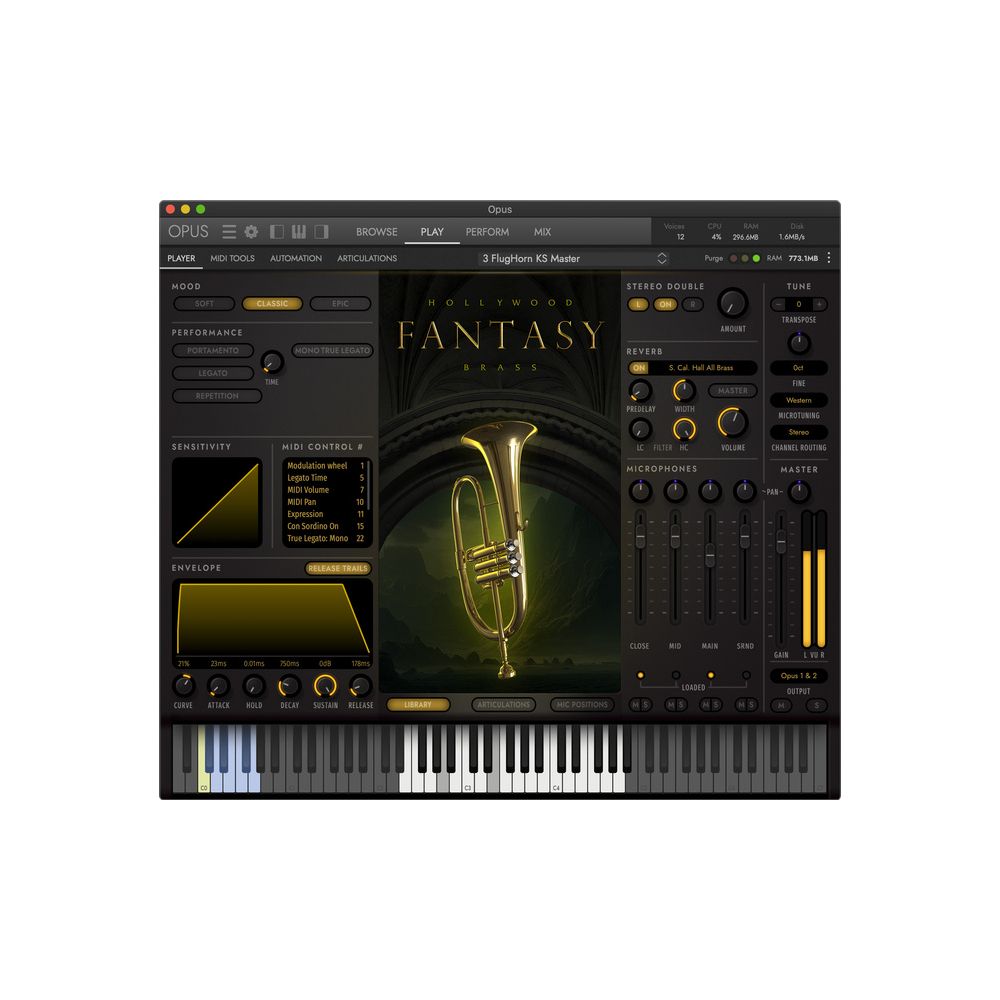Image resolution: width=1000 pixels, height=1000 pixels.
Task: Click the green Purge indicator dot
Action: 756,258
